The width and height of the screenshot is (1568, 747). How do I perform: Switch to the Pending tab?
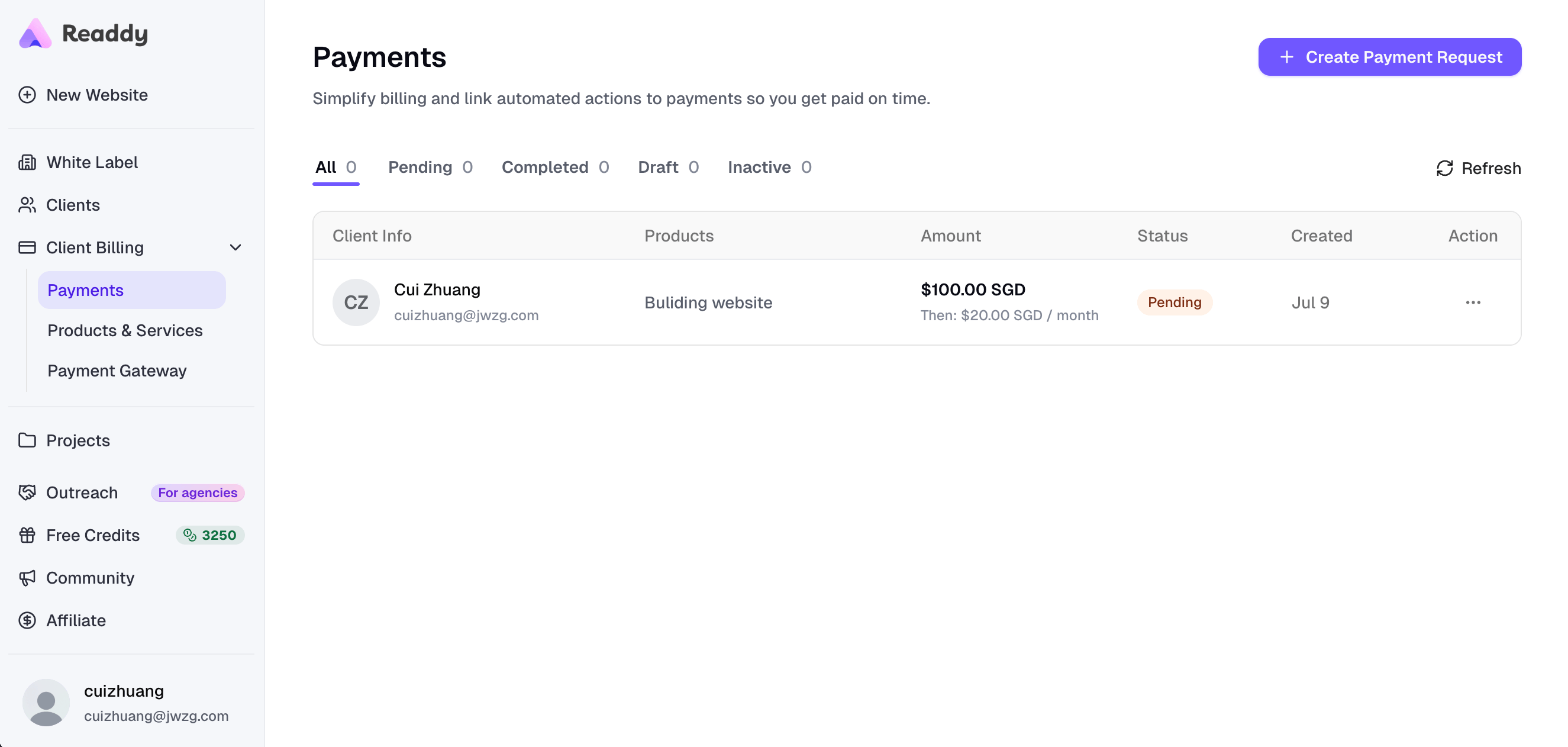click(x=430, y=168)
